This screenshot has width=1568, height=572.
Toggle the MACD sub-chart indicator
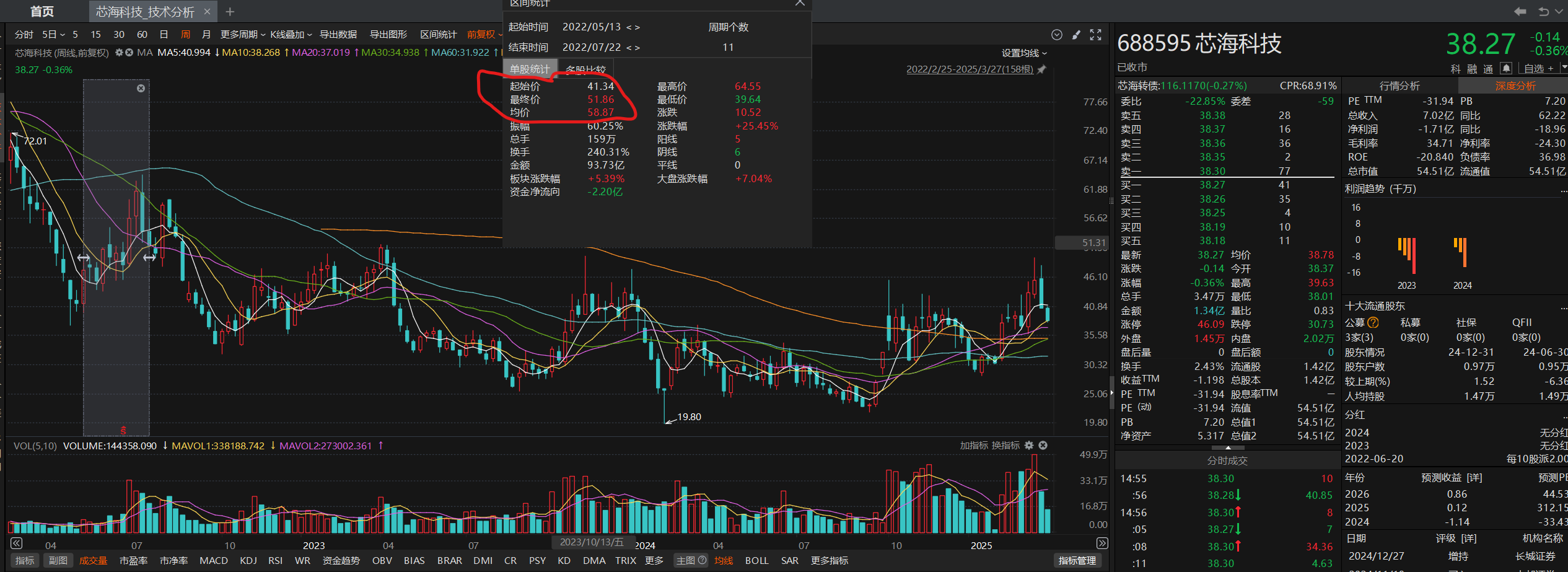click(214, 560)
